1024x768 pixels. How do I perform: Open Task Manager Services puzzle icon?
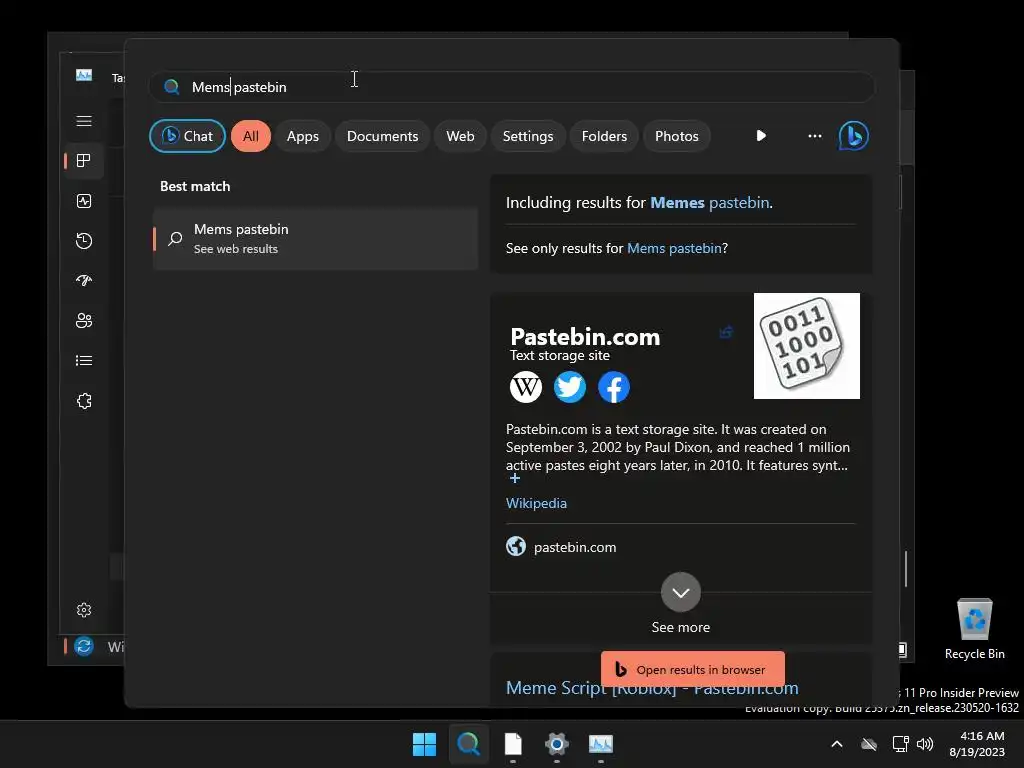pyautogui.click(x=84, y=401)
